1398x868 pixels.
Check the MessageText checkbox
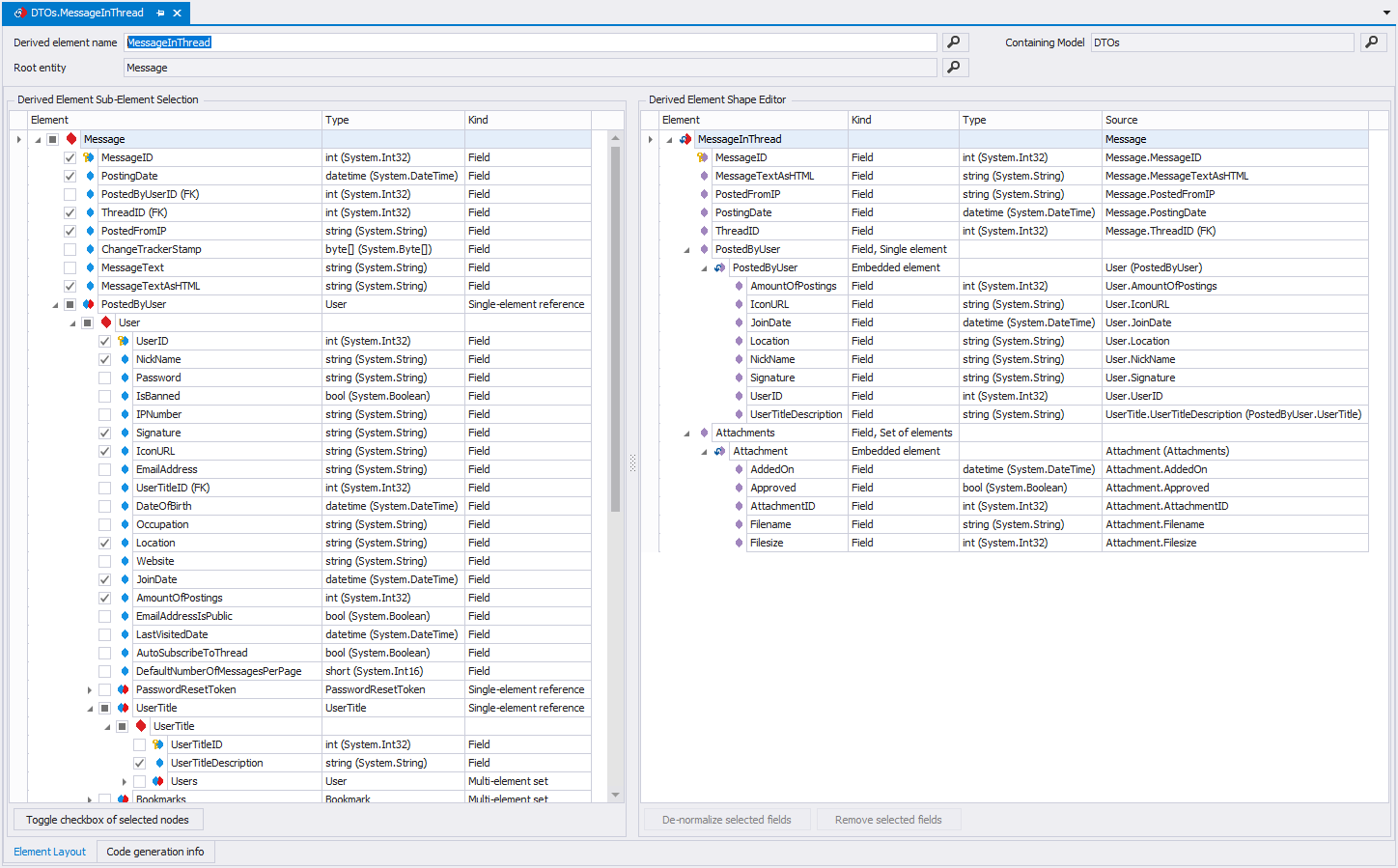click(70, 267)
